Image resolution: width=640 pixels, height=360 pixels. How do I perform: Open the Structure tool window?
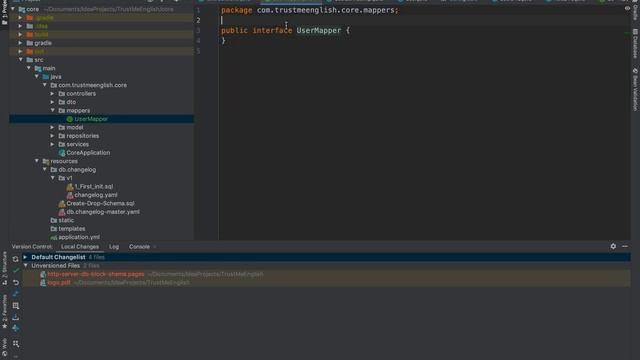coord(4,268)
